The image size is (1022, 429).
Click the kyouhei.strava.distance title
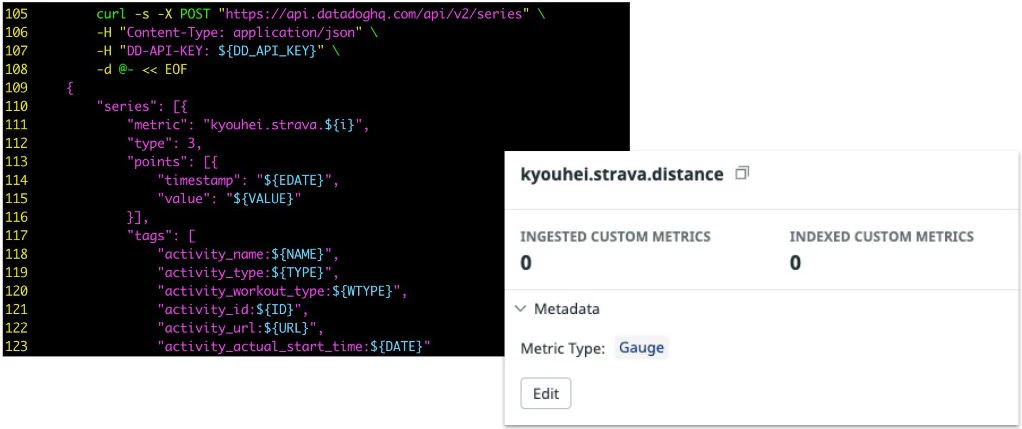[x=622, y=174]
